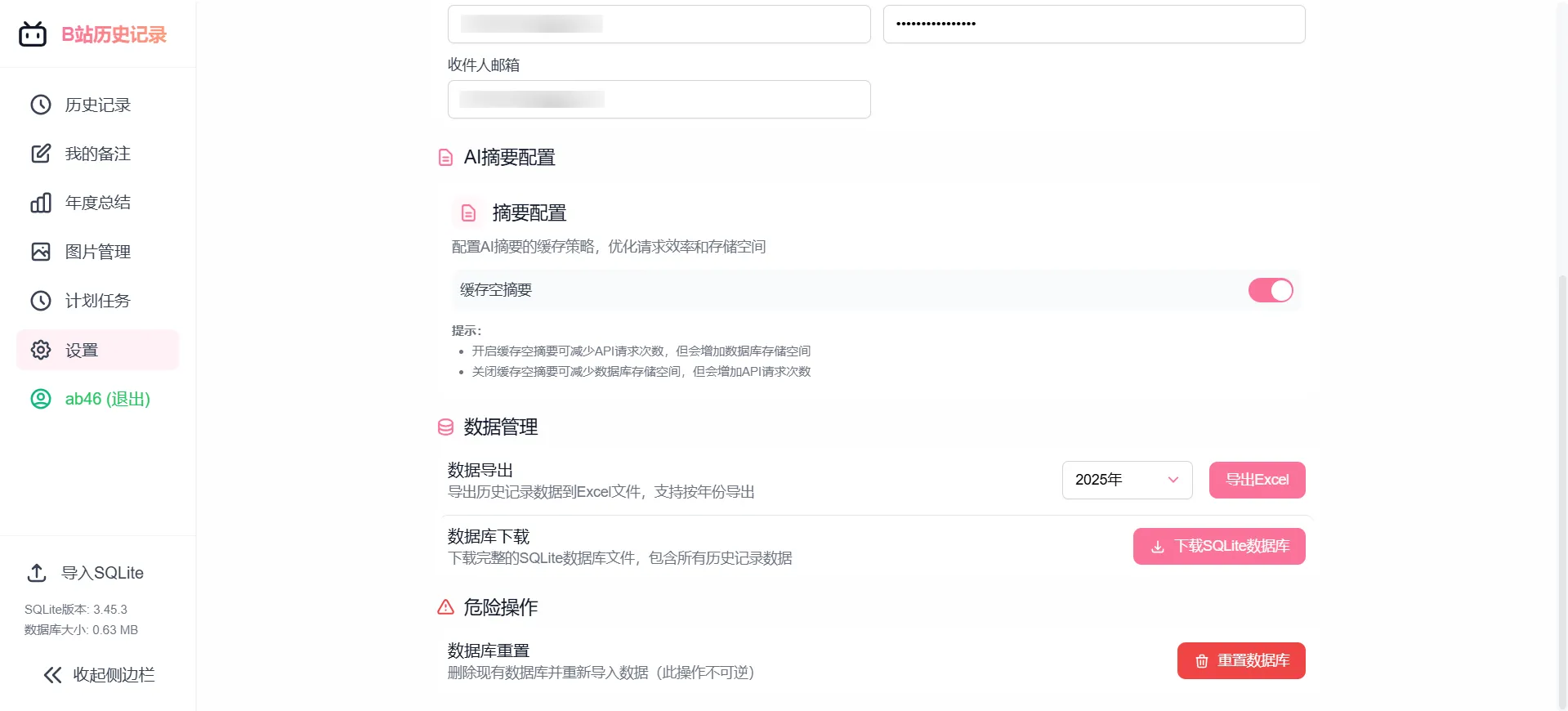Open 我的备注 page
The height and width of the screenshot is (711, 1568).
[x=98, y=154]
